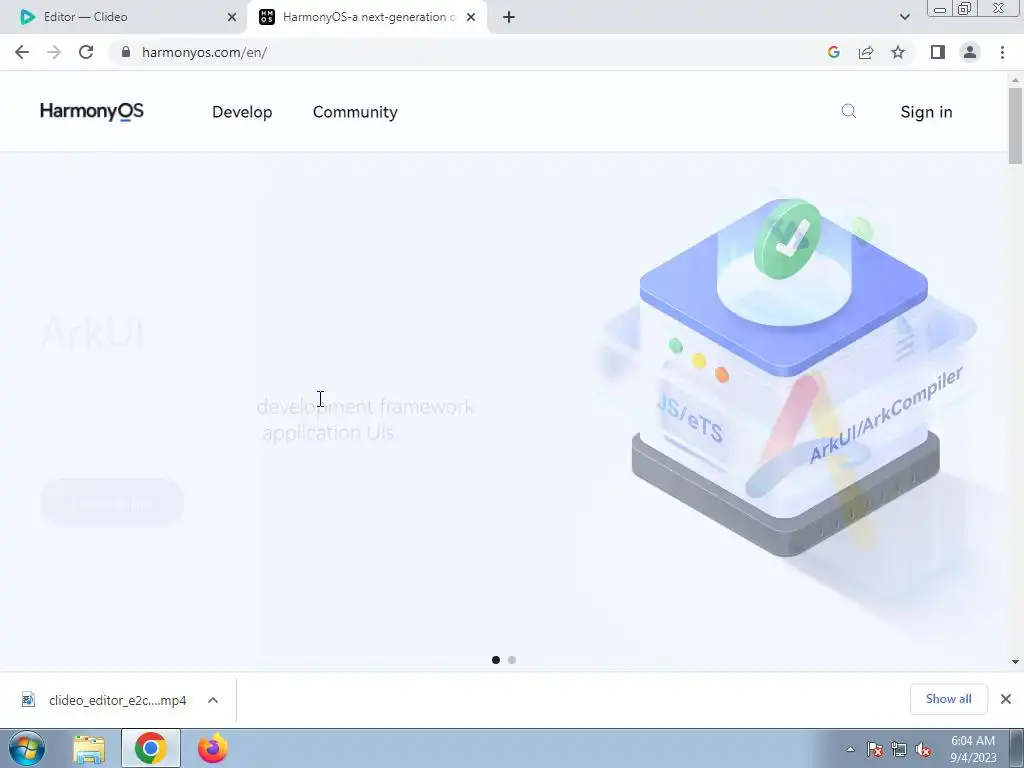This screenshot has width=1024, height=768.
Task: Bookmark this page with the star icon
Action: [x=898, y=52]
